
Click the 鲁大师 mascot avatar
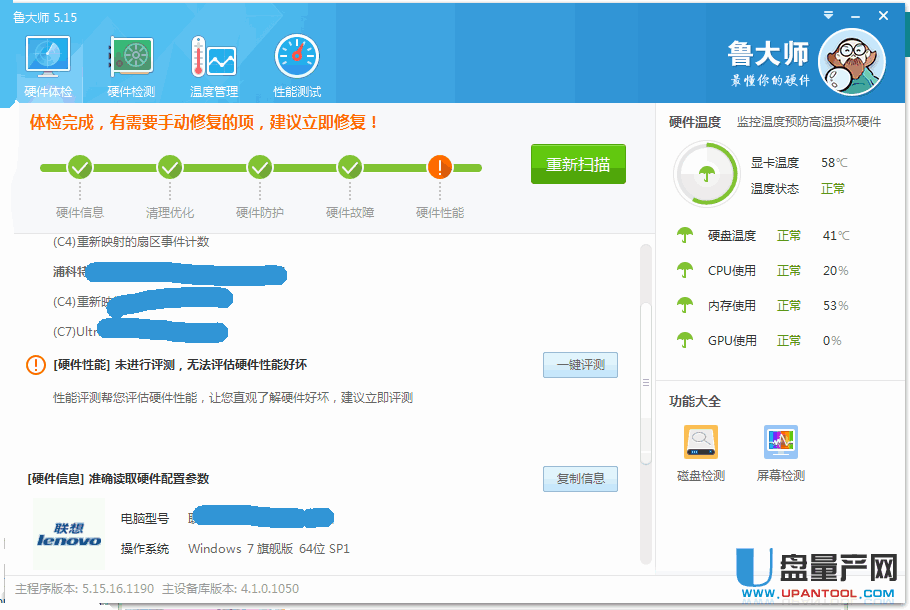click(x=851, y=60)
